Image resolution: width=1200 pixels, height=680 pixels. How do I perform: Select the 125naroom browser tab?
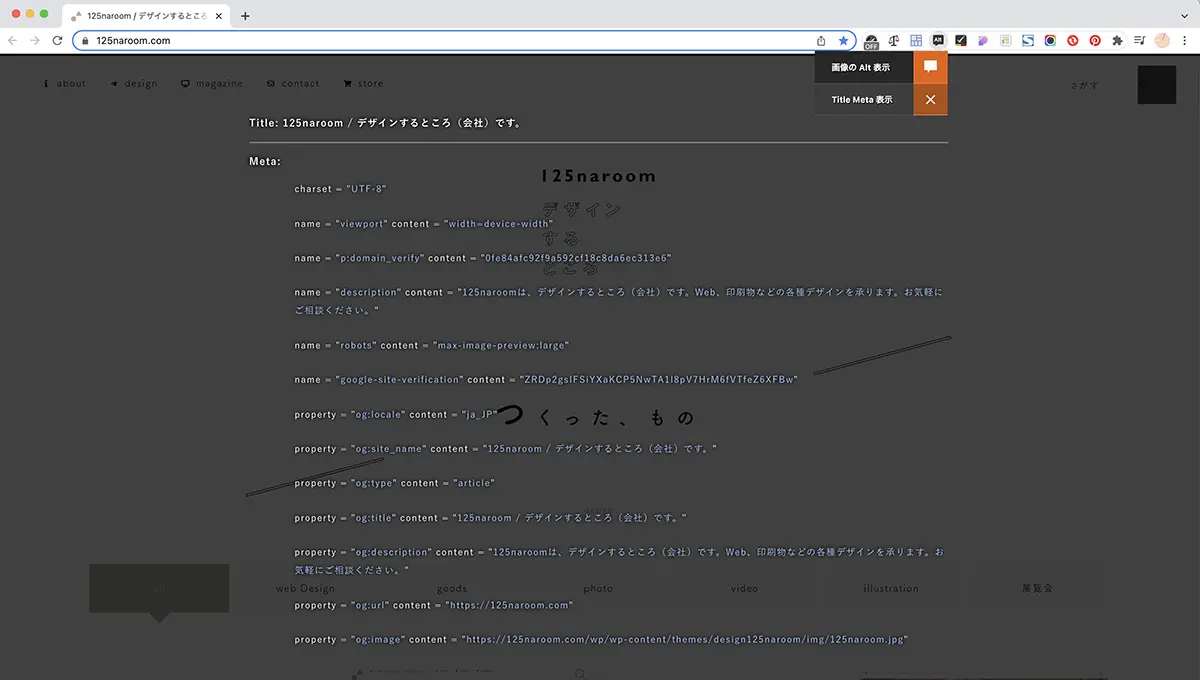coord(146,15)
